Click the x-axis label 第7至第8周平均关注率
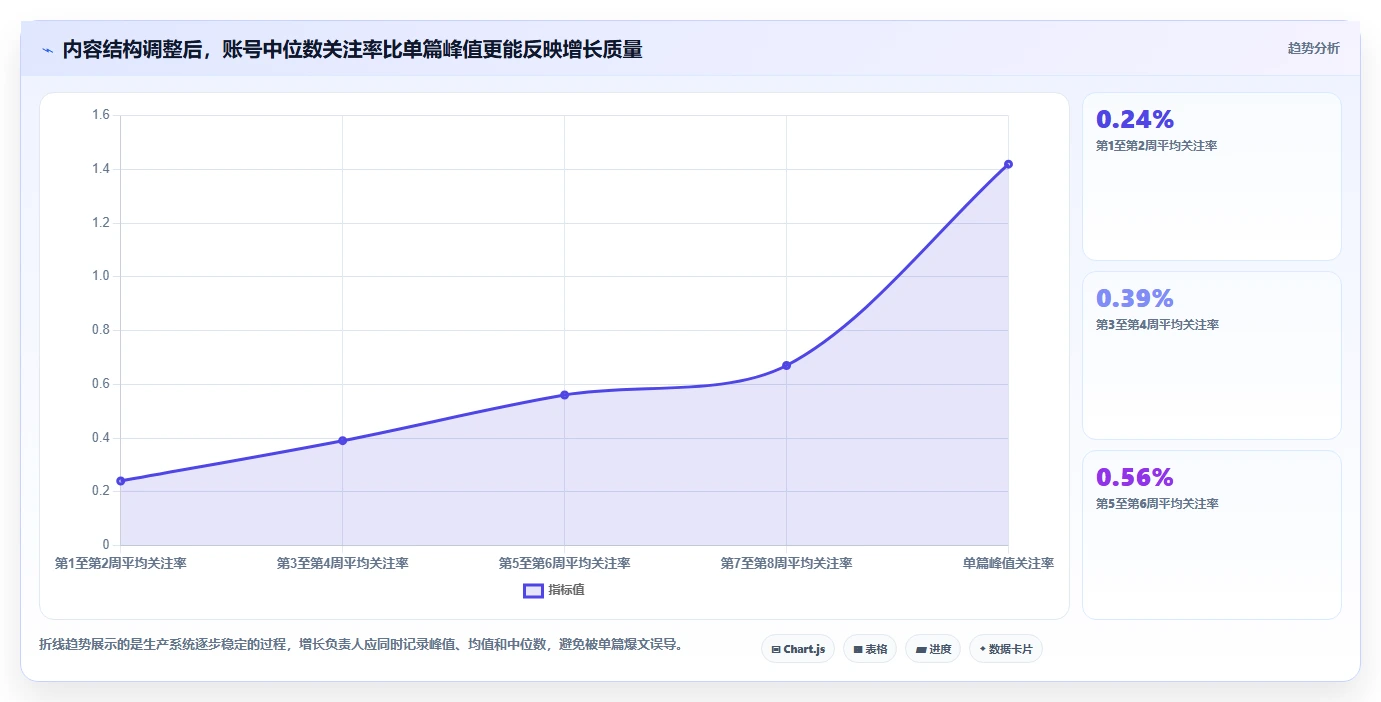 (786, 563)
